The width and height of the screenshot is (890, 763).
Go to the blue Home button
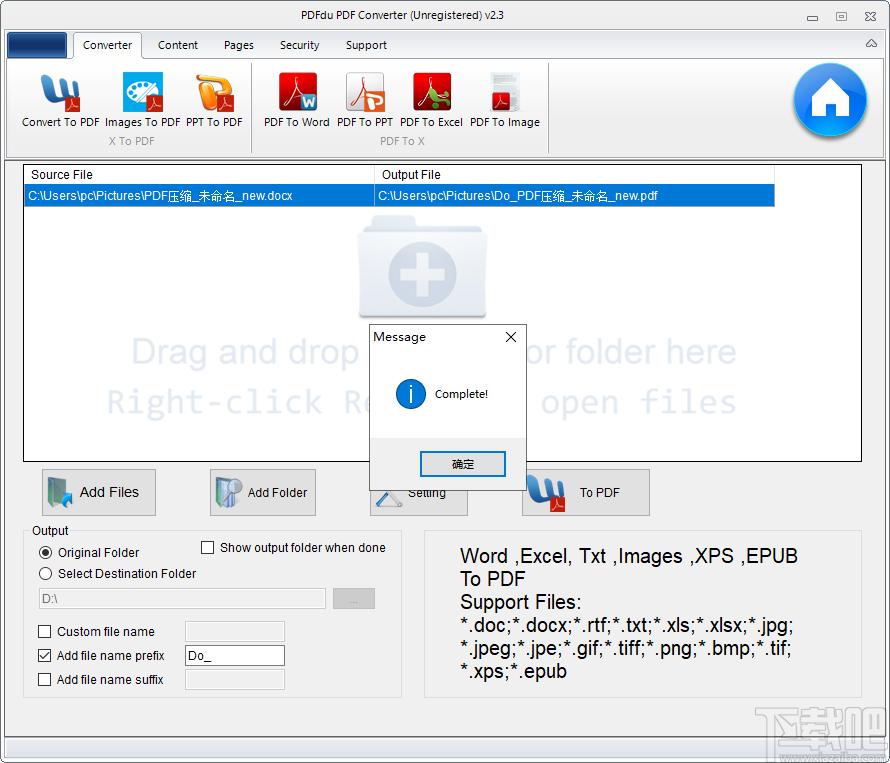pos(830,100)
